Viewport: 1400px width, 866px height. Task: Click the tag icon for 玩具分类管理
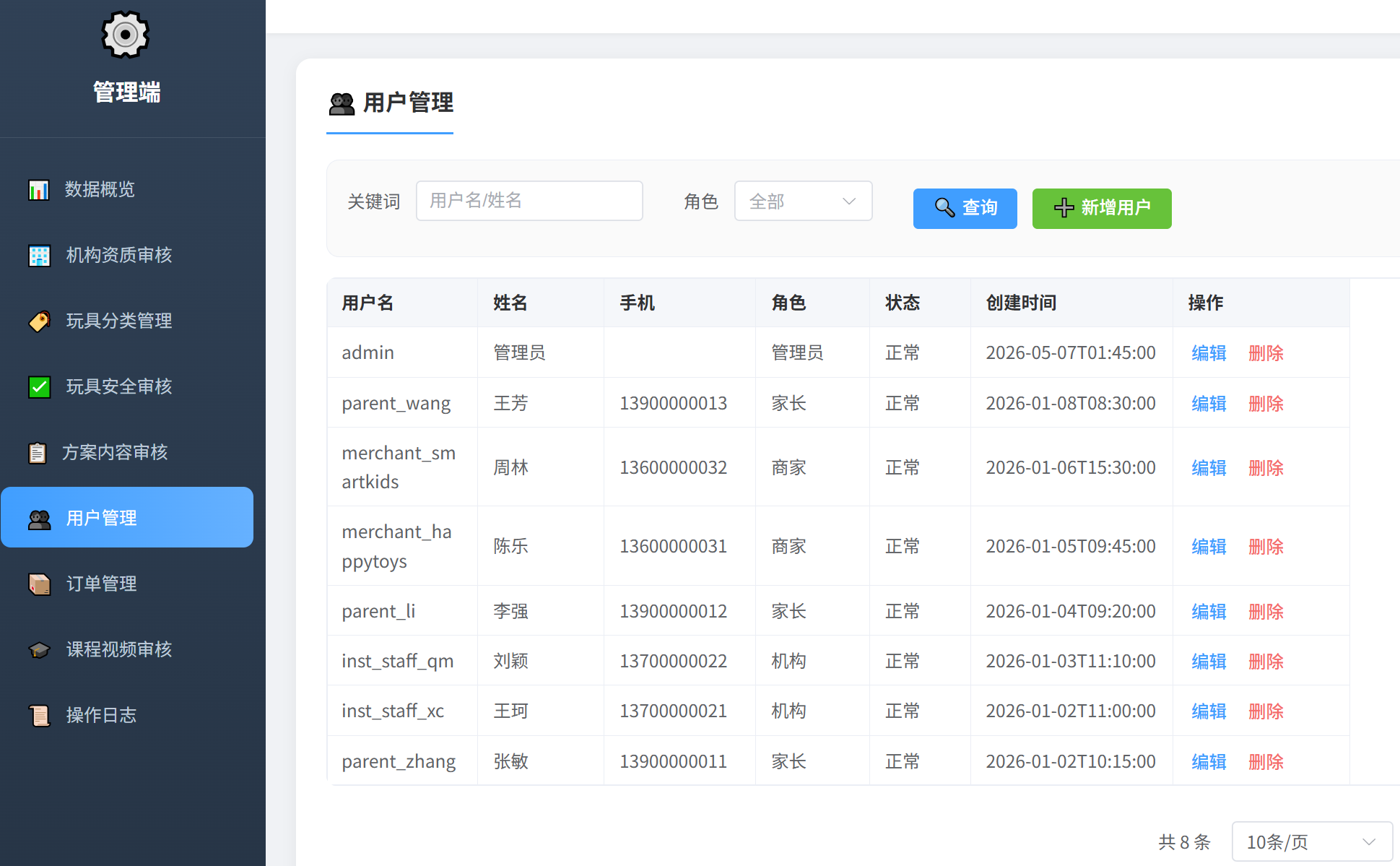point(39,321)
